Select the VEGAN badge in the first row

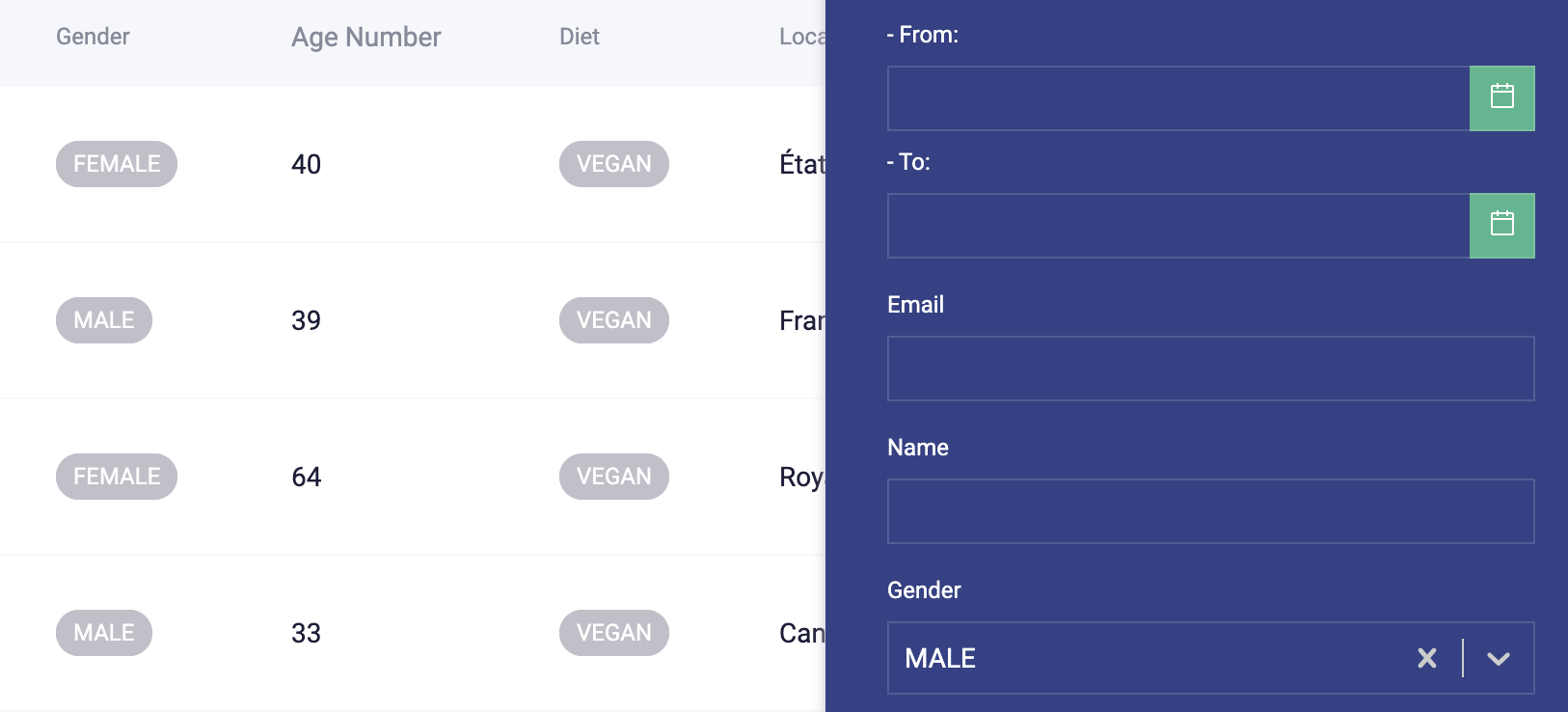click(614, 163)
